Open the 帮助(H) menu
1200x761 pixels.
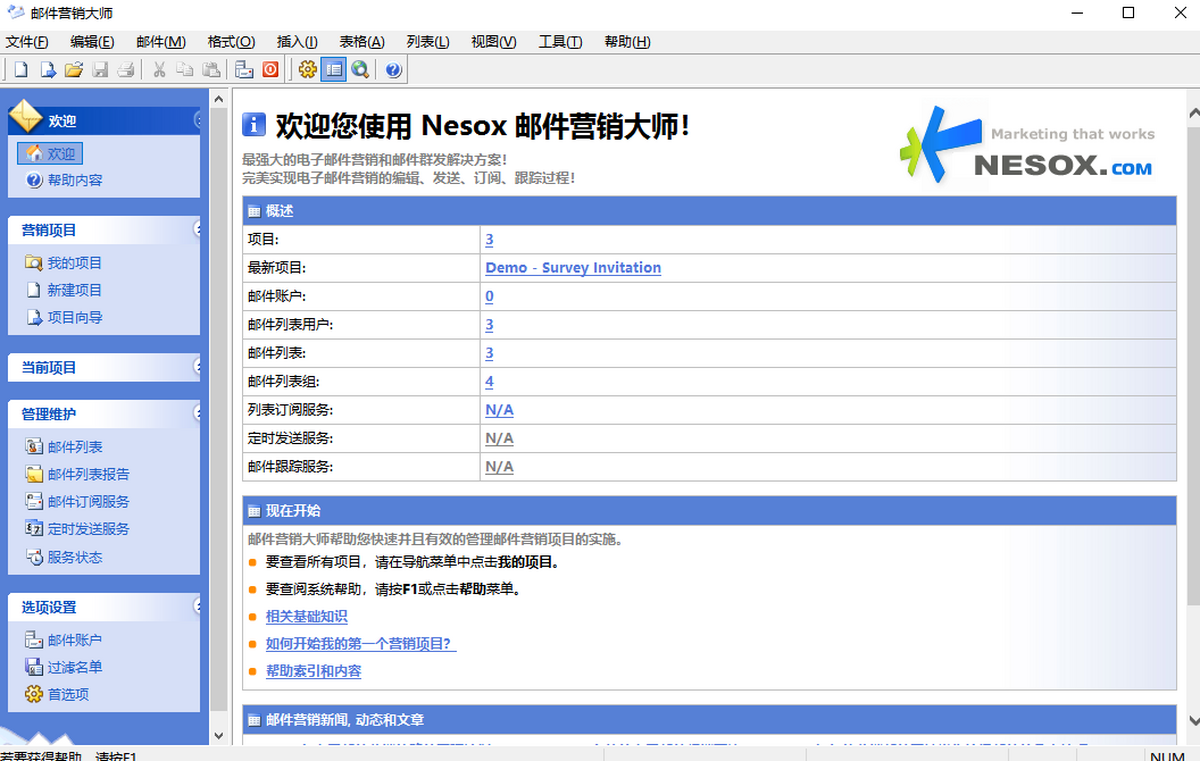pyautogui.click(x=627, y=42)
